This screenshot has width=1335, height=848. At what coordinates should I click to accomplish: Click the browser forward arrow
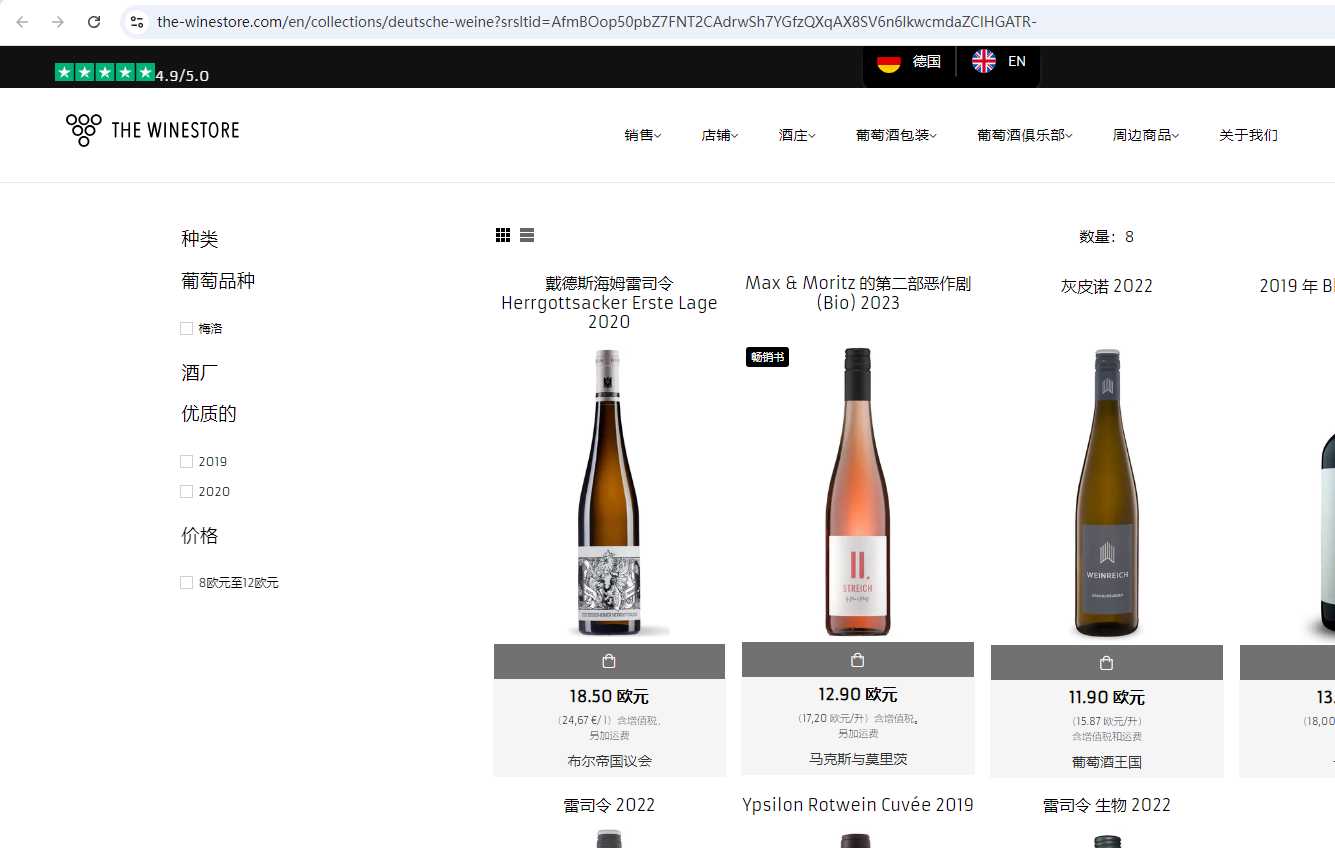[x=58, y=22]
